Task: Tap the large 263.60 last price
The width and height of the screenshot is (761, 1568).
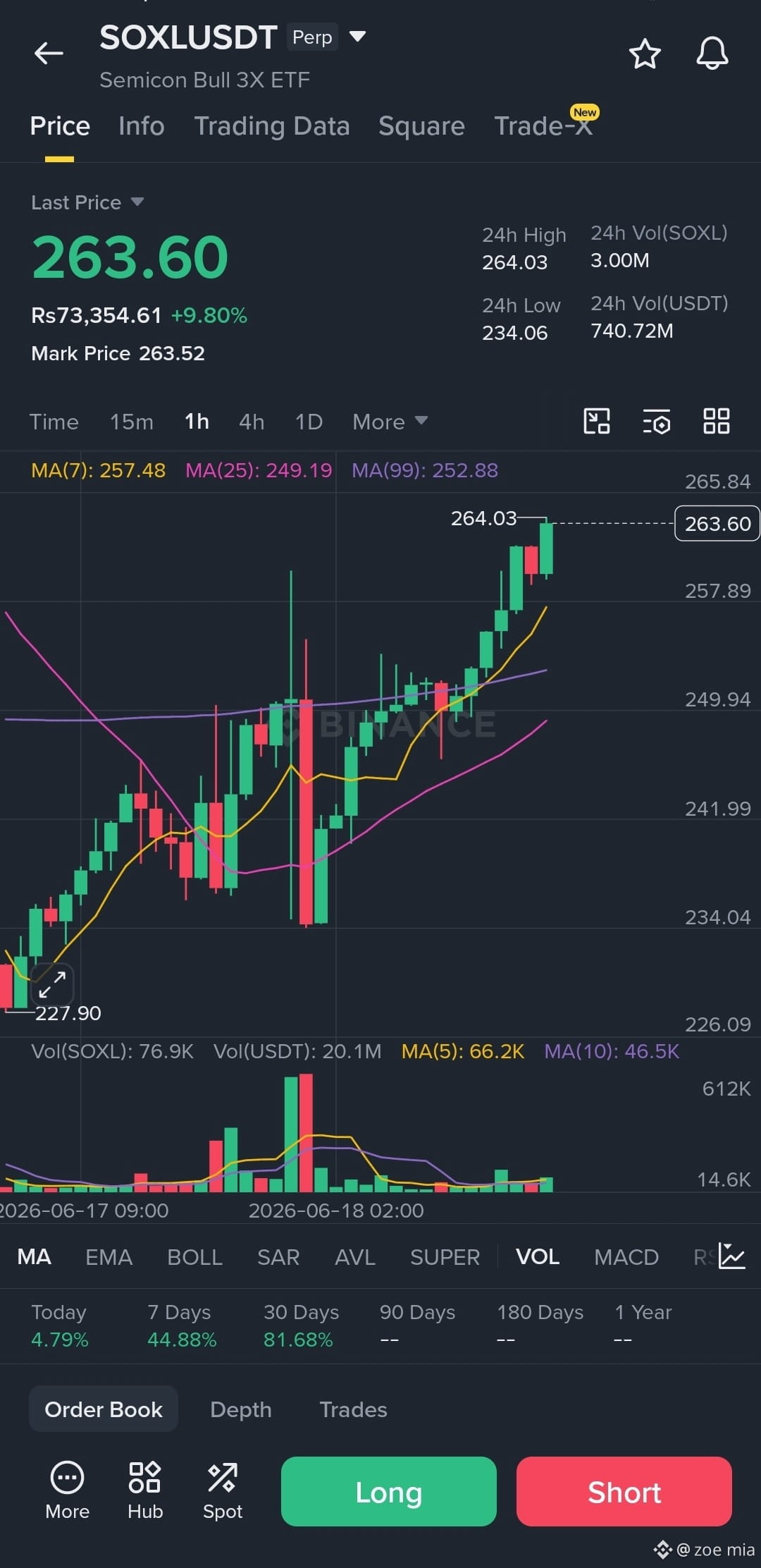Action: 130,257
